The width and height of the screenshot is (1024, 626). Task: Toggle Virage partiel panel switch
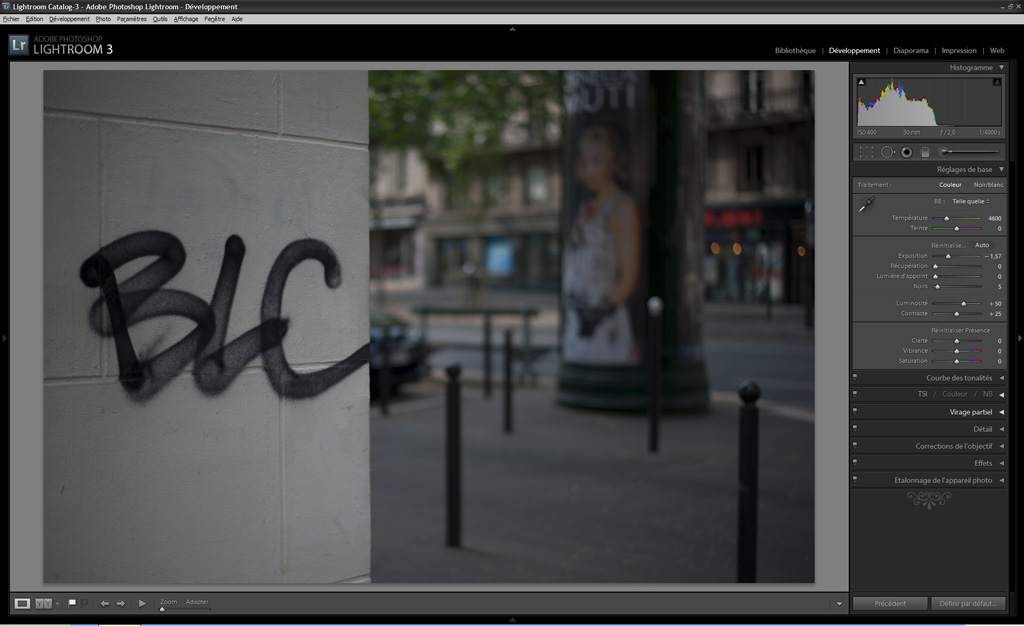[855, 411]
